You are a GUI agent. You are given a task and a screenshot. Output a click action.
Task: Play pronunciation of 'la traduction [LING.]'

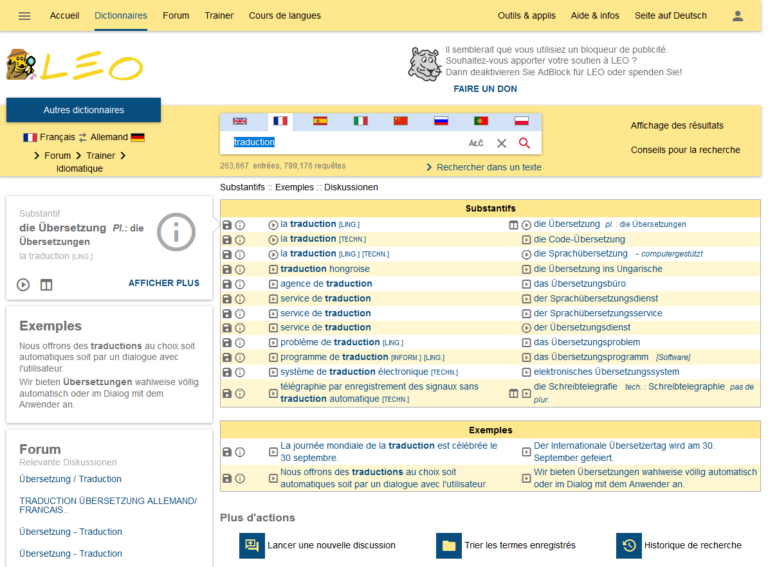point(273,225)
